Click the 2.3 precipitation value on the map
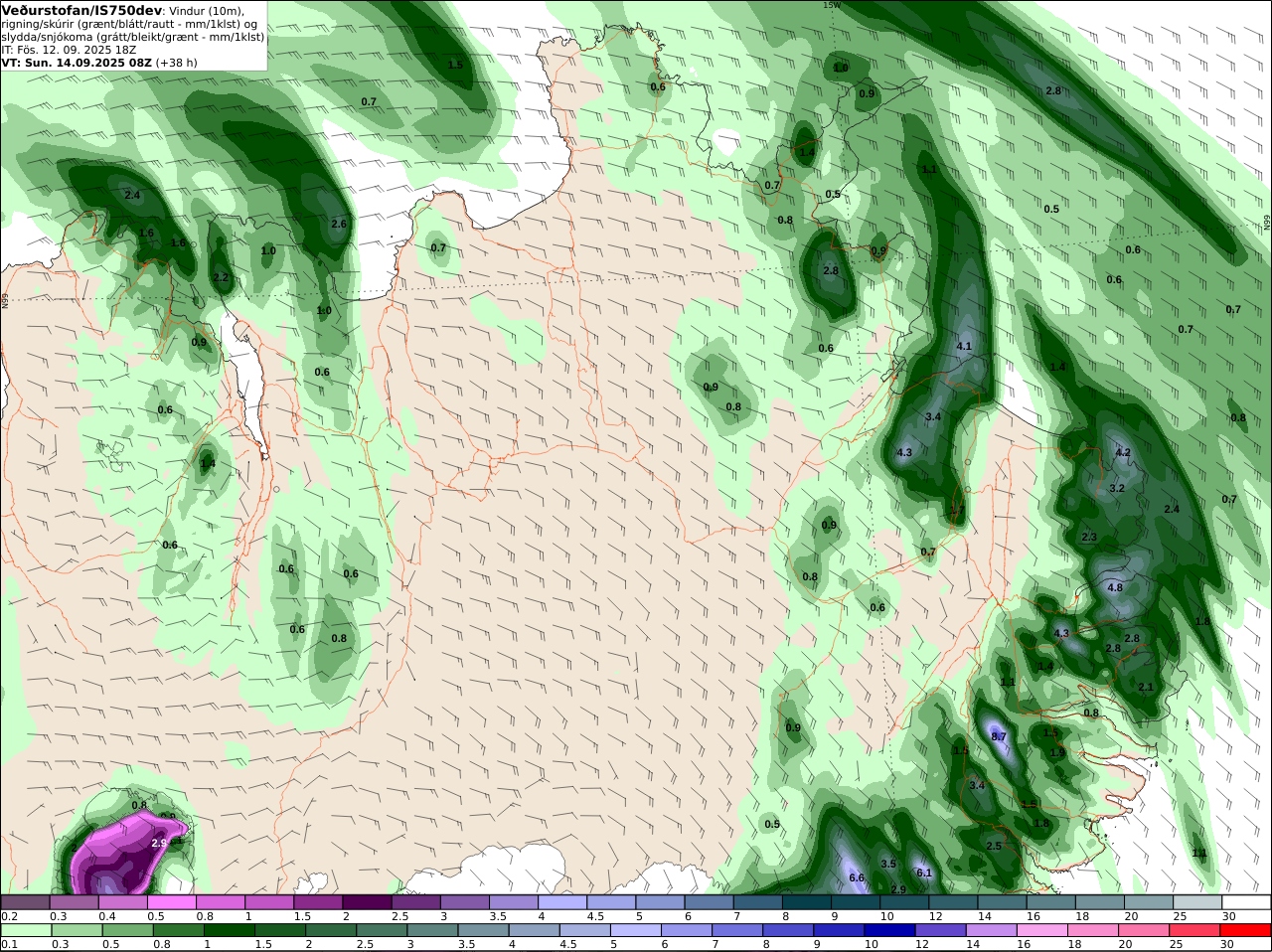This screenshot has height=952, width=1272. [x=1088, y=537]
